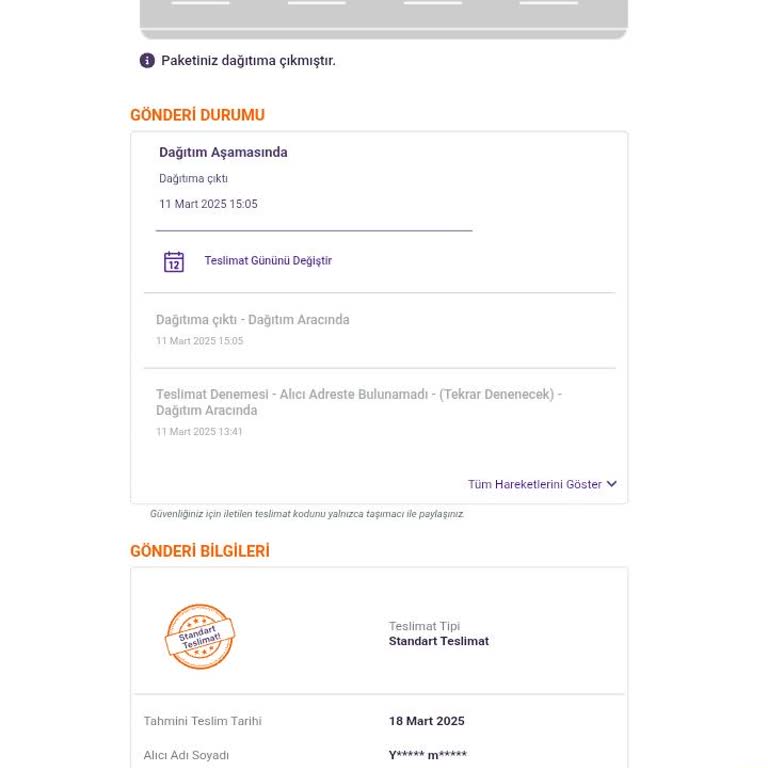Click the Standart Teslimat delivery type text
The height and width of the screenshot is (768, 768).
439,641
